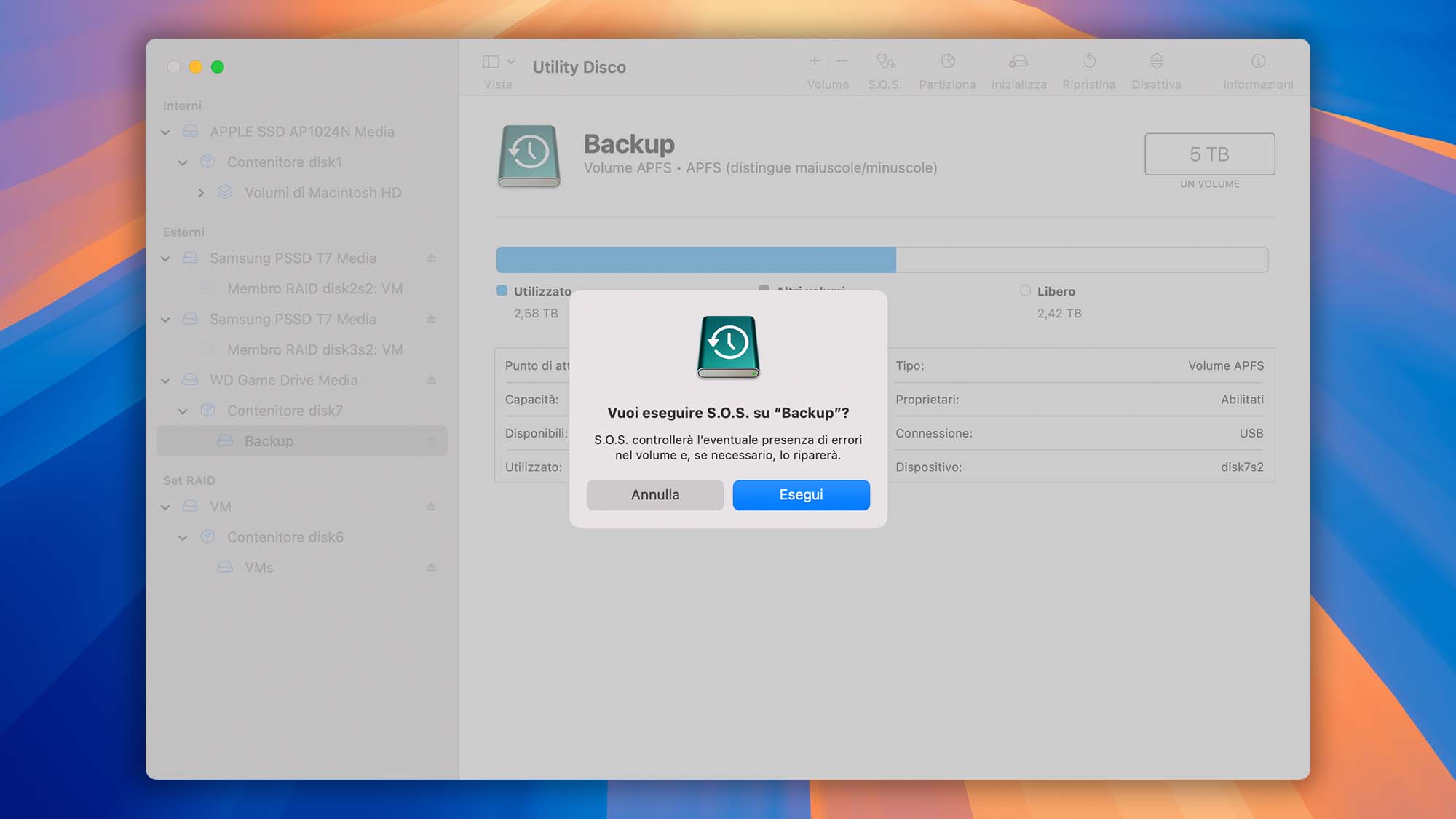The image size is (1456, 819).
Task: Eject WD Game Drive Media
Action: pyautogui.click(x=431, y=380)
